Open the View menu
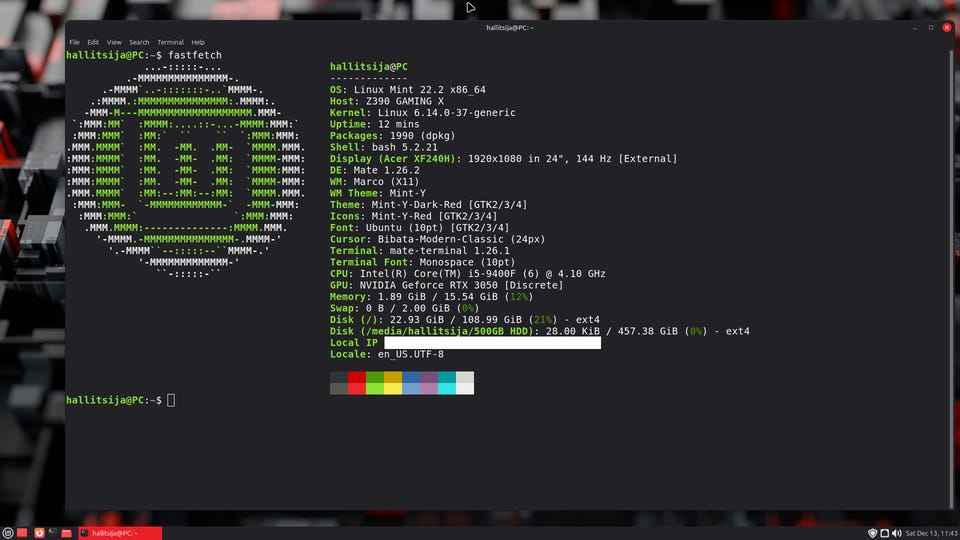 click(x=114, y=42)
